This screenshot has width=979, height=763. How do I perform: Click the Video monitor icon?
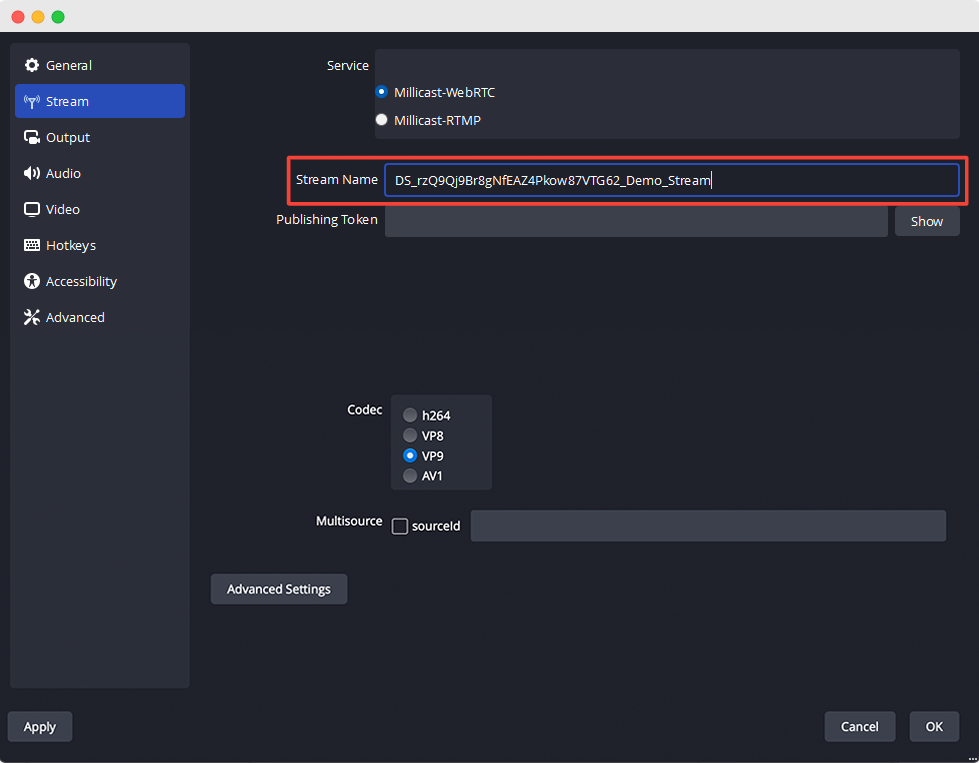(32, 209)
